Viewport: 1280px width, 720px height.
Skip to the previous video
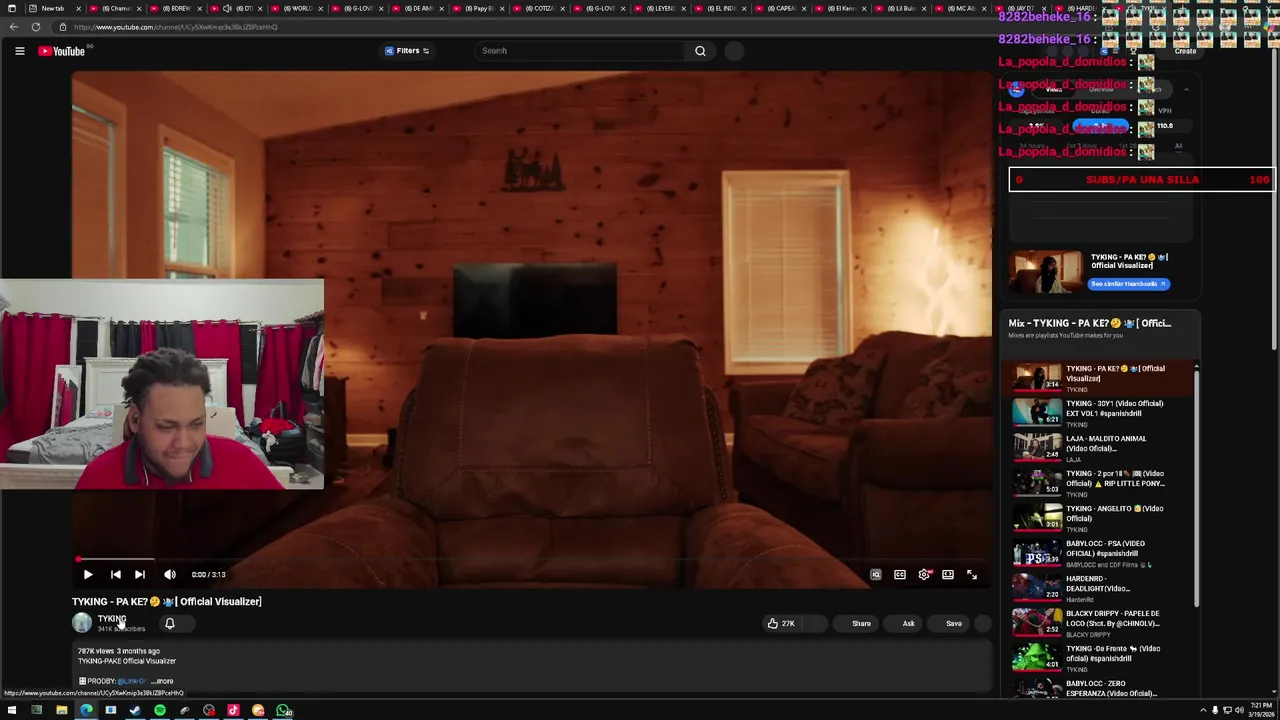pyautogui.click(x=115, y=575)
